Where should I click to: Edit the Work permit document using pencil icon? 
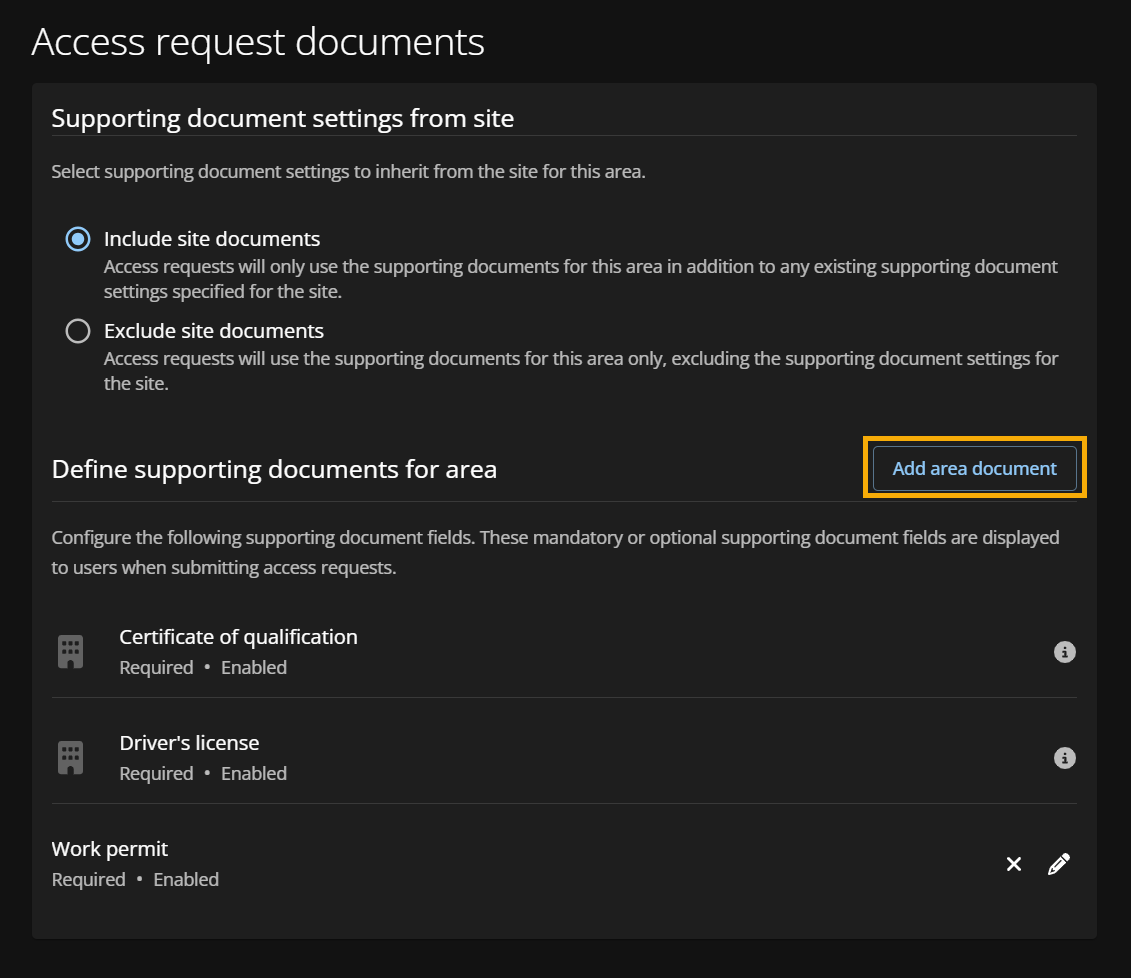tap(1058, 864)
